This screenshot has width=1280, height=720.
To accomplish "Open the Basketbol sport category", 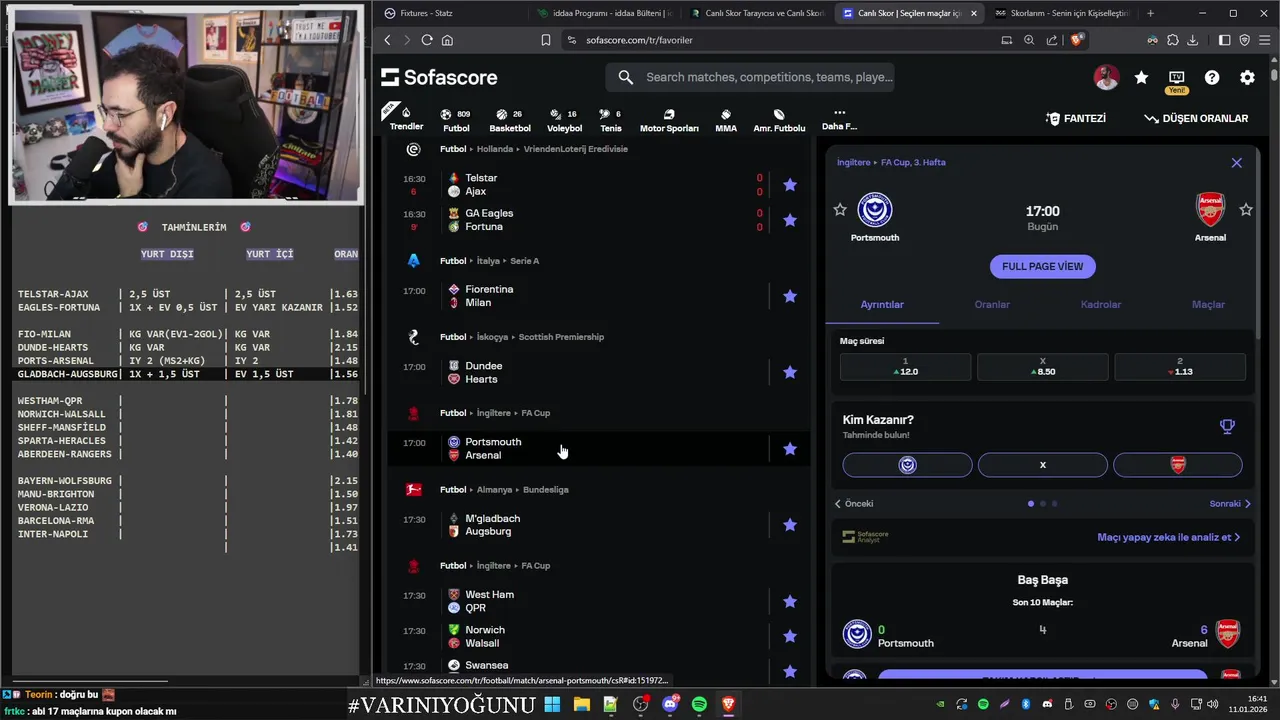I will pos(510,120).
